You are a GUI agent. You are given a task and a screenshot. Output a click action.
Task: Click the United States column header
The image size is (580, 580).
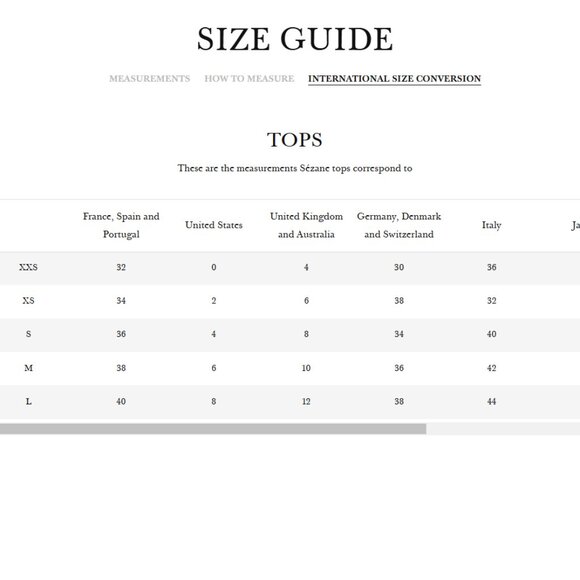pos(214,225)
